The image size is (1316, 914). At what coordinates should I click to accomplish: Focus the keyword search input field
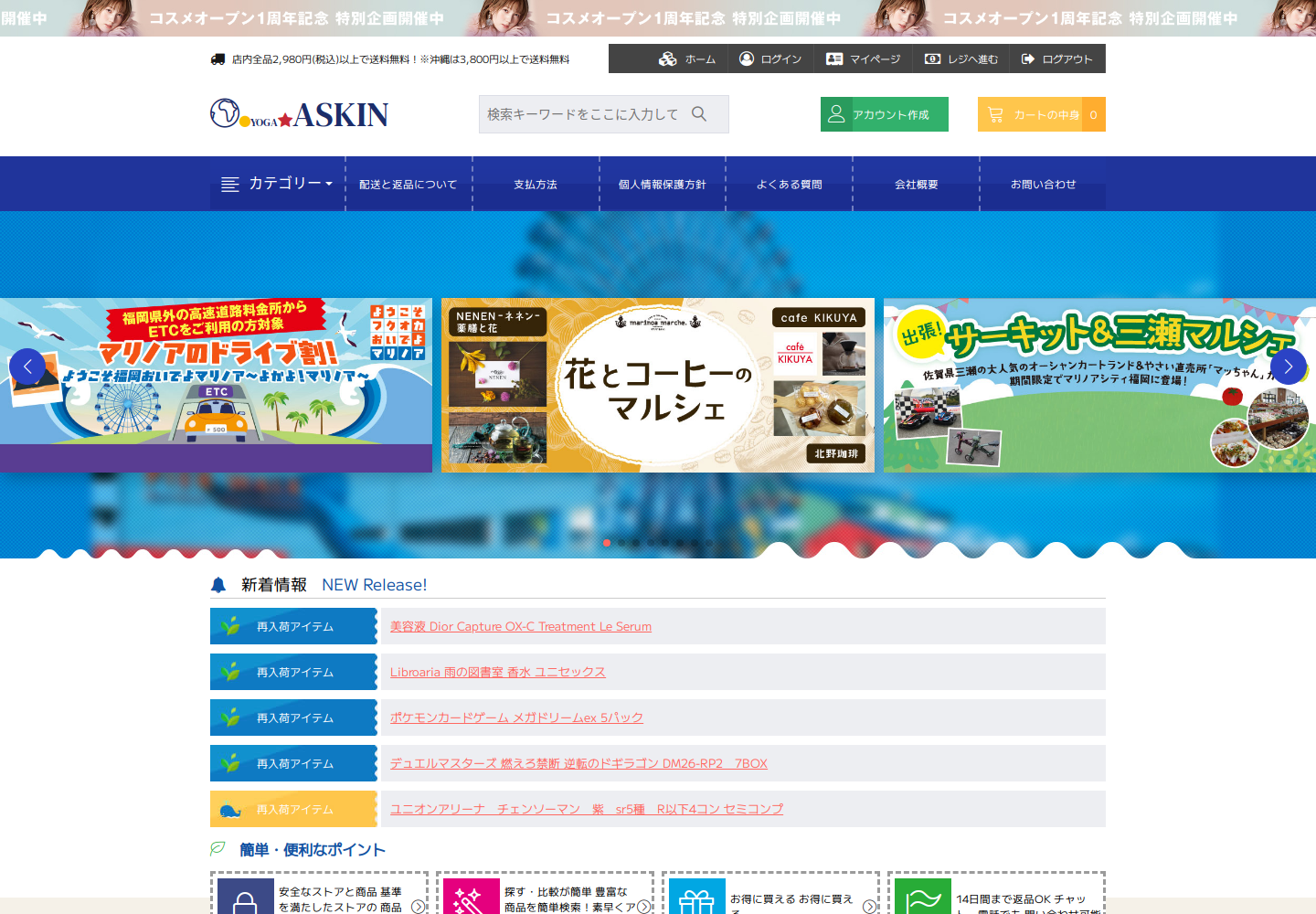(x=585, y=114)
